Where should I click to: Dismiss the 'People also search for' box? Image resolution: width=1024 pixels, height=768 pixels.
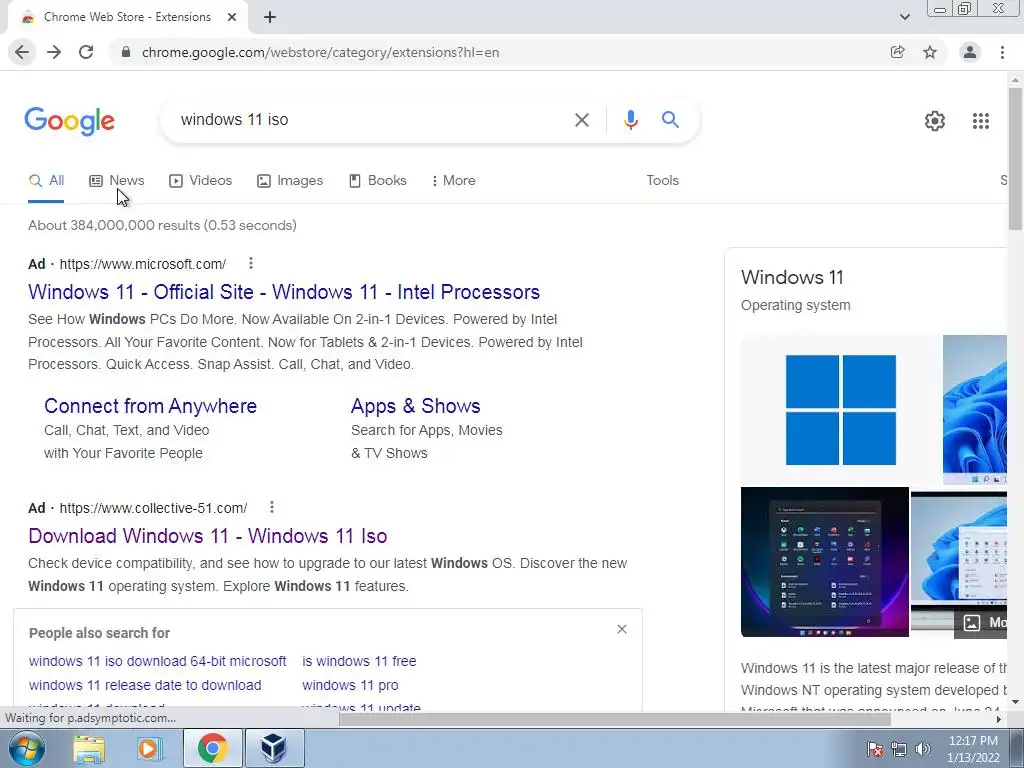(x=622, y=629)
